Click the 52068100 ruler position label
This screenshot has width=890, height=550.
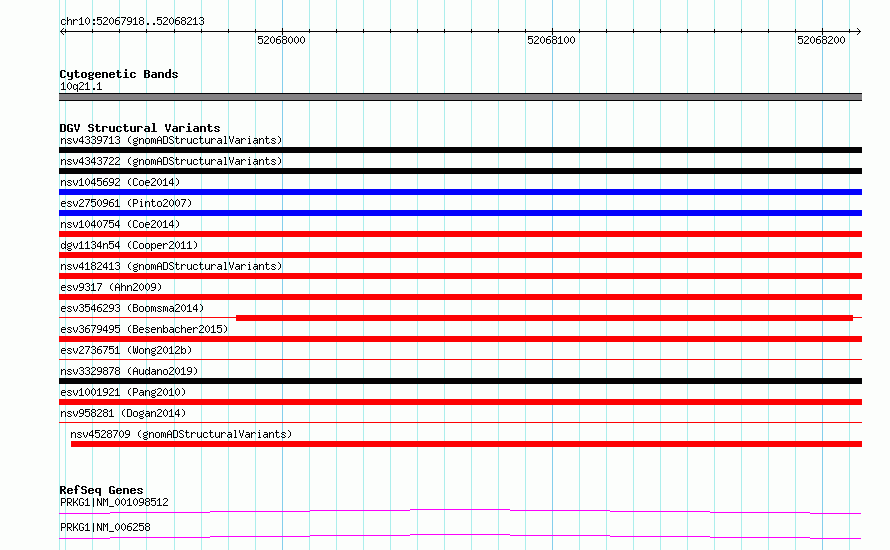(551, 40)
